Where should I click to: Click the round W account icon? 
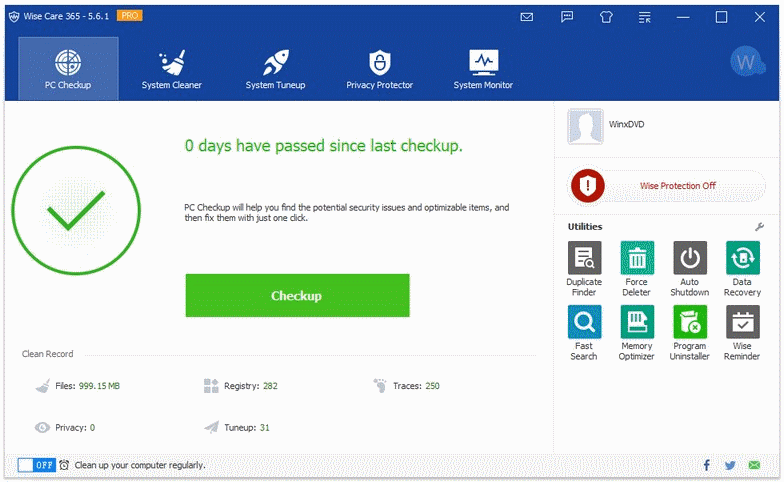pyautogui.click(x=746, y=62)
